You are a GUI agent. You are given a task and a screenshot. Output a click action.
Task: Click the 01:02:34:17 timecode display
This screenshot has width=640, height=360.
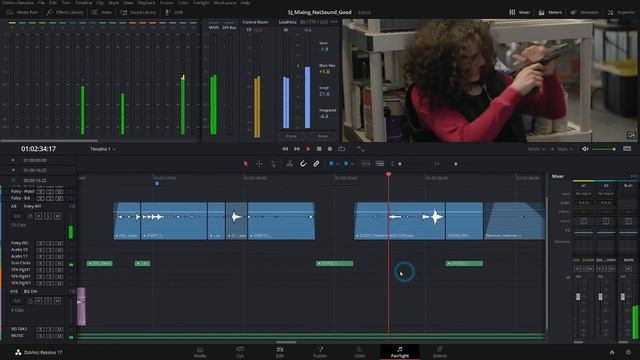click(x=38, y=149)
